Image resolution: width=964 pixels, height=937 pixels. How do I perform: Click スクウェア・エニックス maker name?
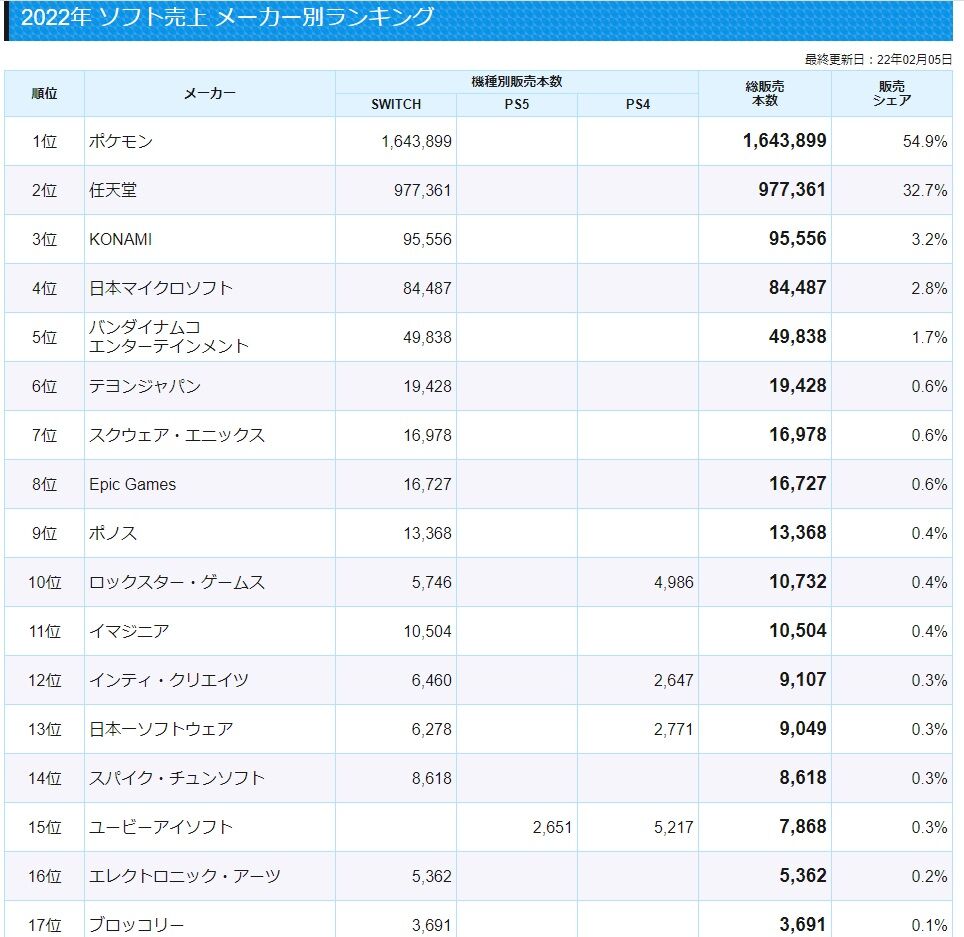pyautogui.click(x=177, y=436)
